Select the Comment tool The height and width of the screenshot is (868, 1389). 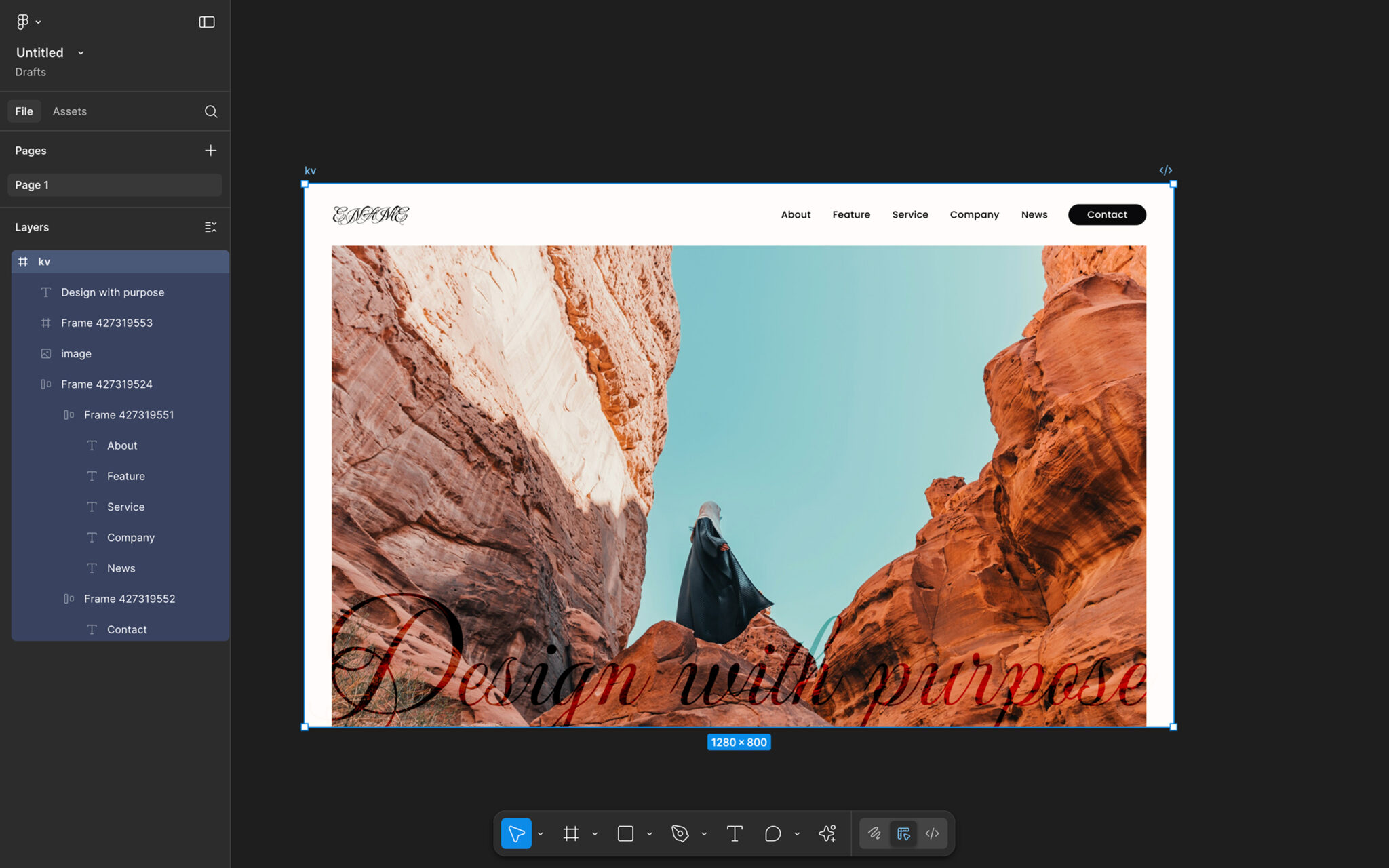coord(772,833)
